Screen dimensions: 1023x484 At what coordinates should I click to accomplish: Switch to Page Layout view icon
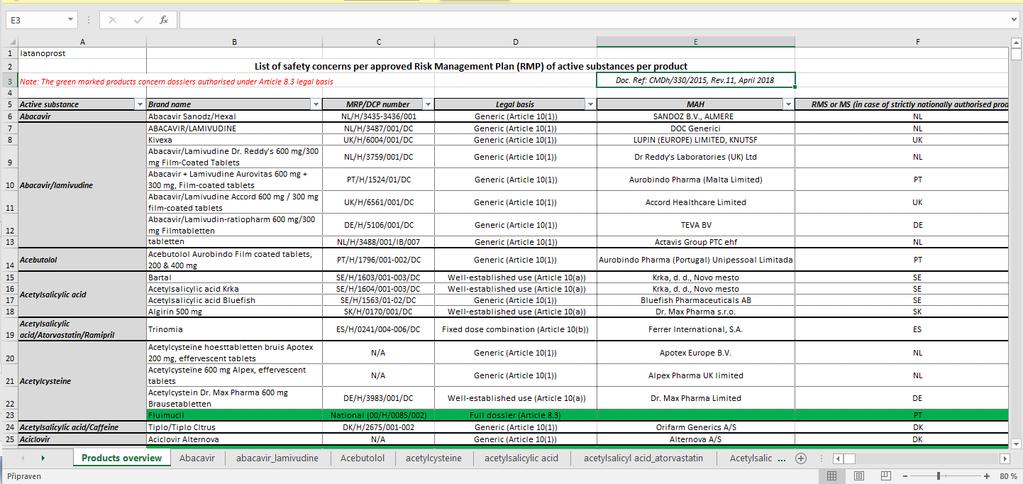pos(859,476)
